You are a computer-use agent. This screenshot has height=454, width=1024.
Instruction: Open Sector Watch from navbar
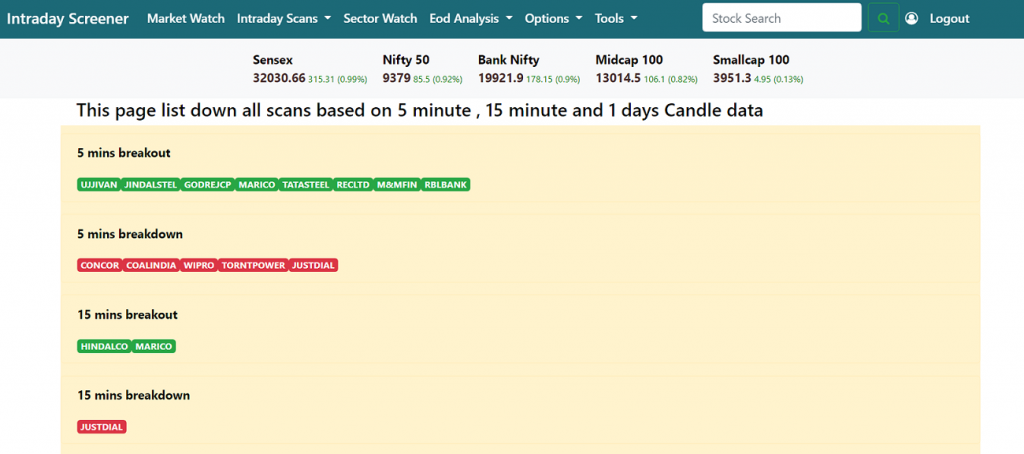(380, 18)
